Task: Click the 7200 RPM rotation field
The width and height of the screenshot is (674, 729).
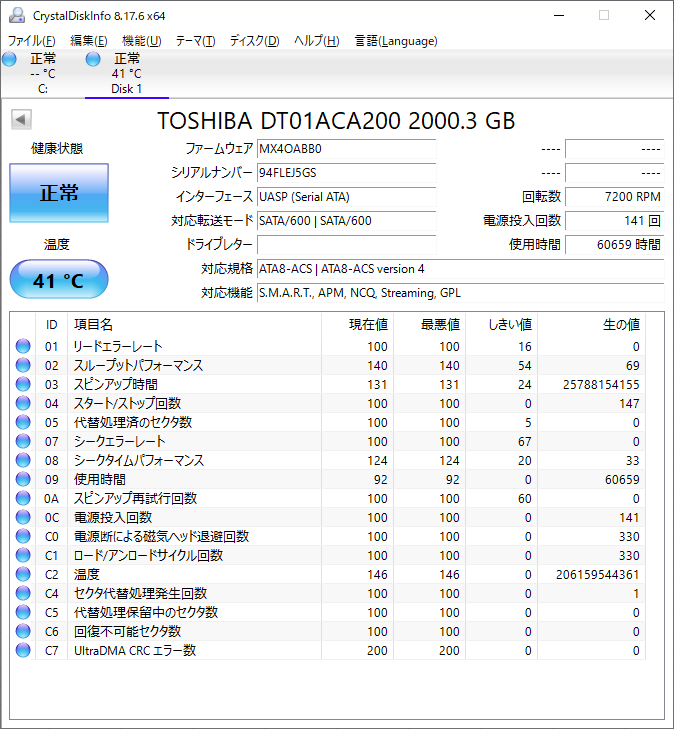Action: (615, 197)
